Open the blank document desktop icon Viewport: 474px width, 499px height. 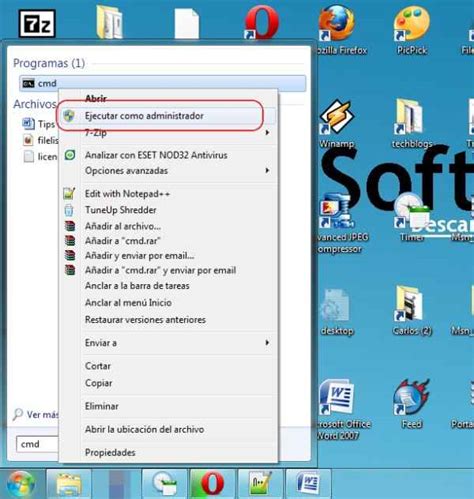[187, 23]
